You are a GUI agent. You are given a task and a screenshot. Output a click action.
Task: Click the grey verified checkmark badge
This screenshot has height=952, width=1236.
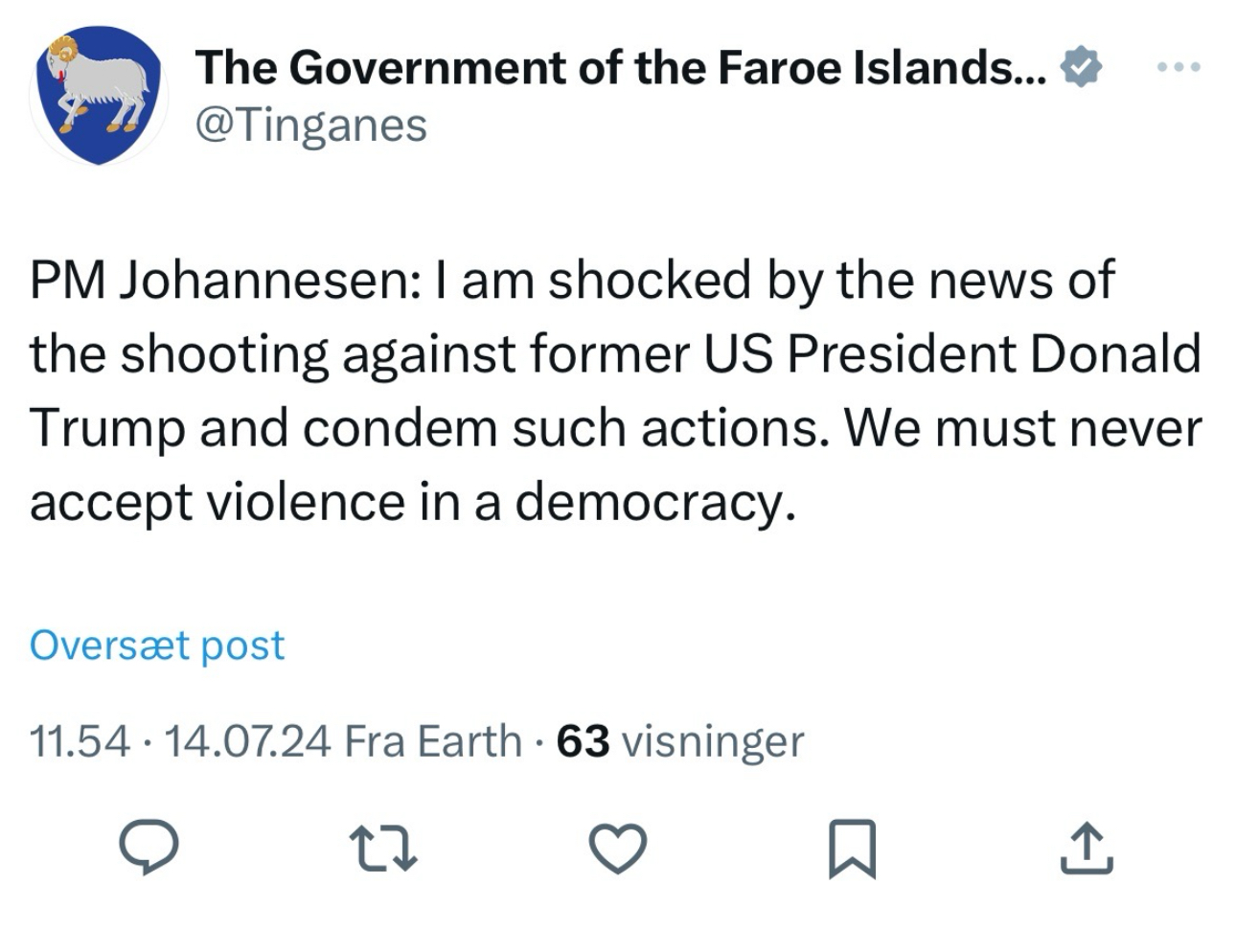coord(1080,68)
